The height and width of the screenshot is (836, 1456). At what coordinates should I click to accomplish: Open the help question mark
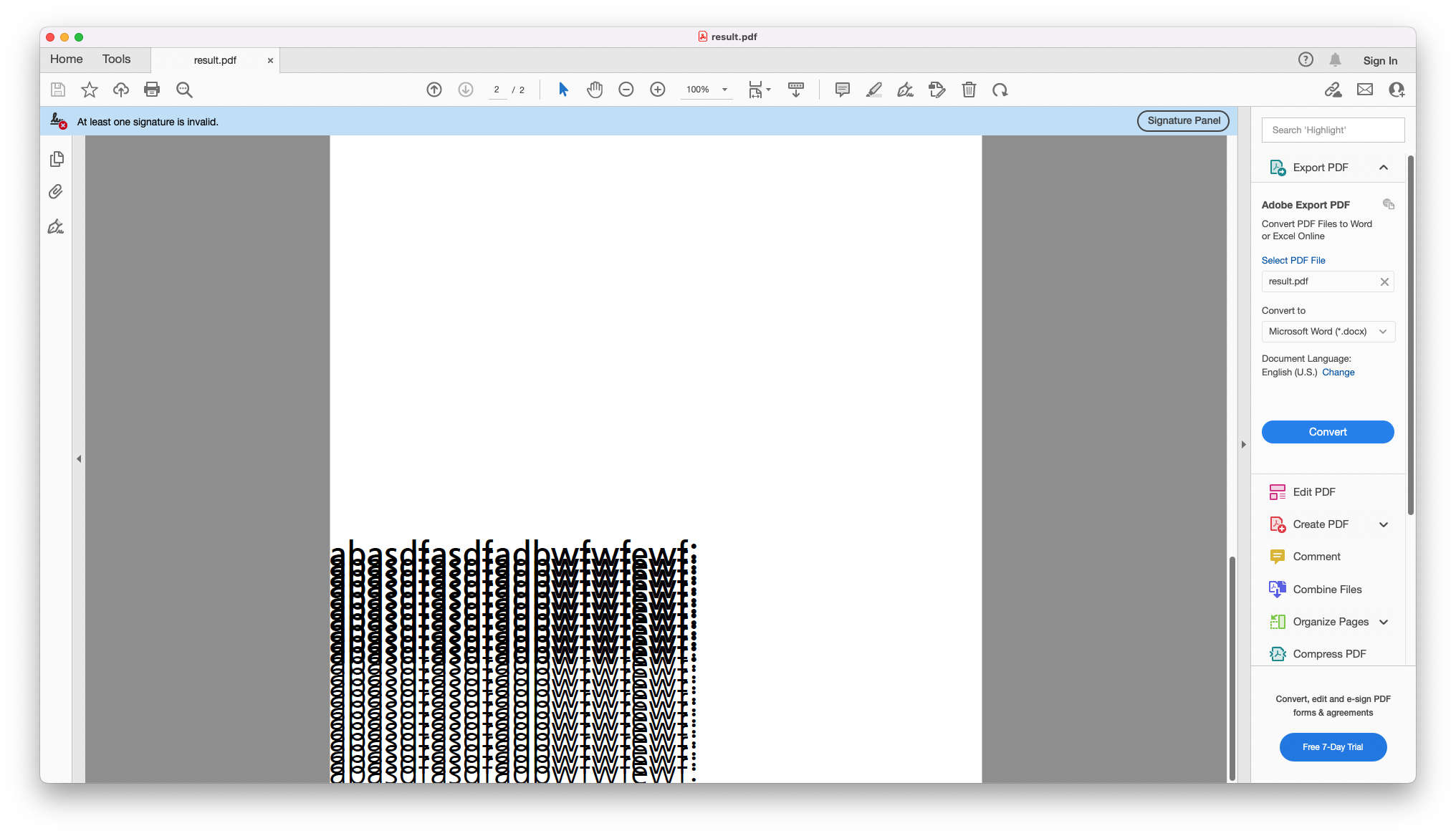pos(1306,59)
